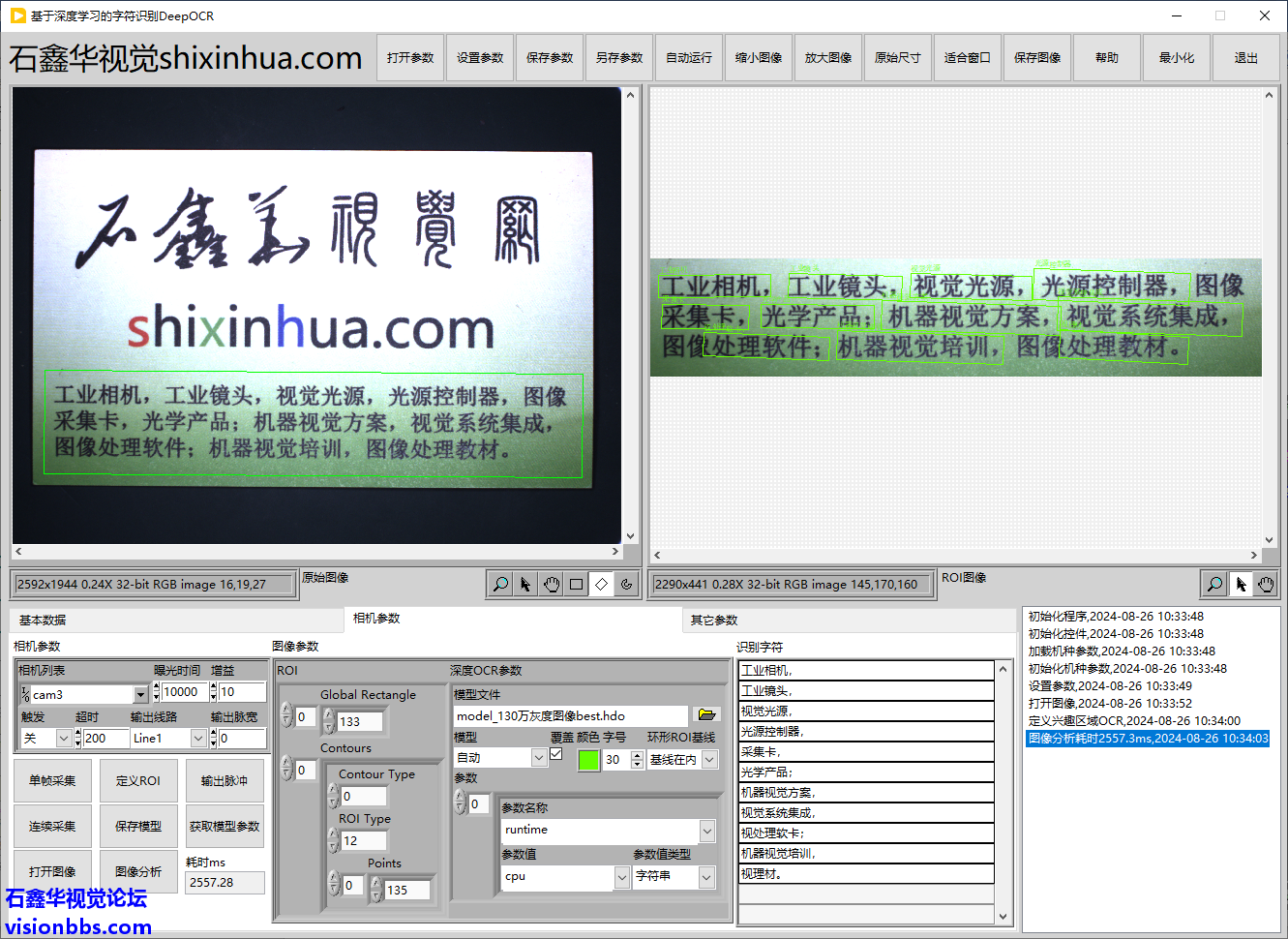
Task: Click 放大图像 zoom in button
Action: pos(828,57)
